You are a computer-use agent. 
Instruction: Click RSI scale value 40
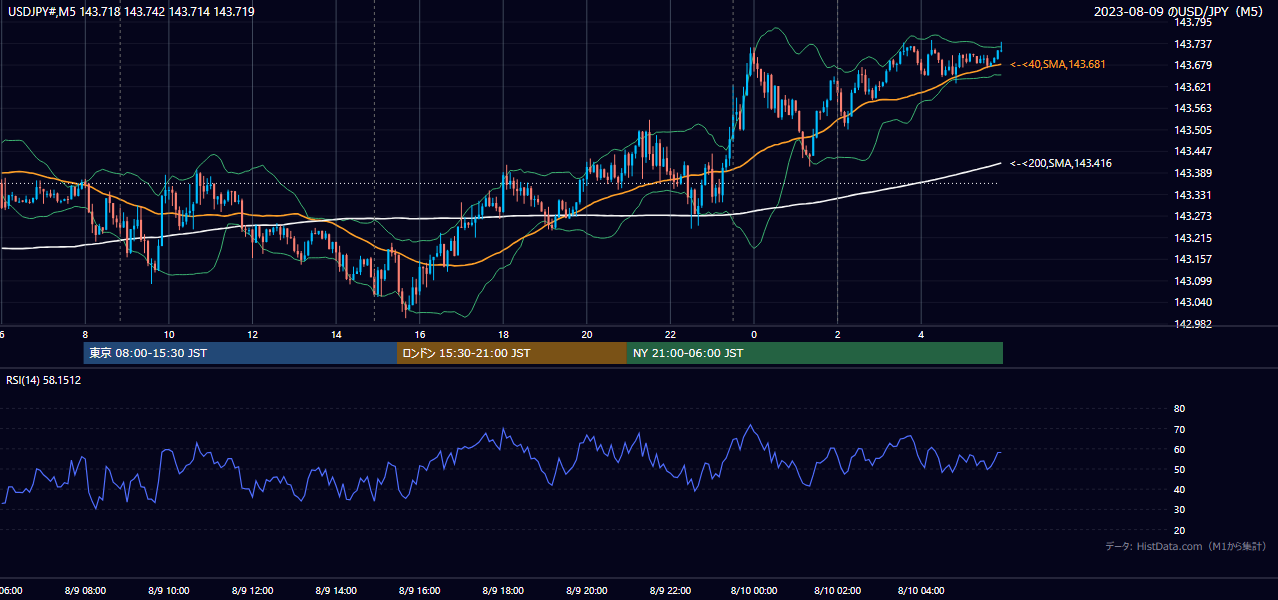(x=1179, y=490)
